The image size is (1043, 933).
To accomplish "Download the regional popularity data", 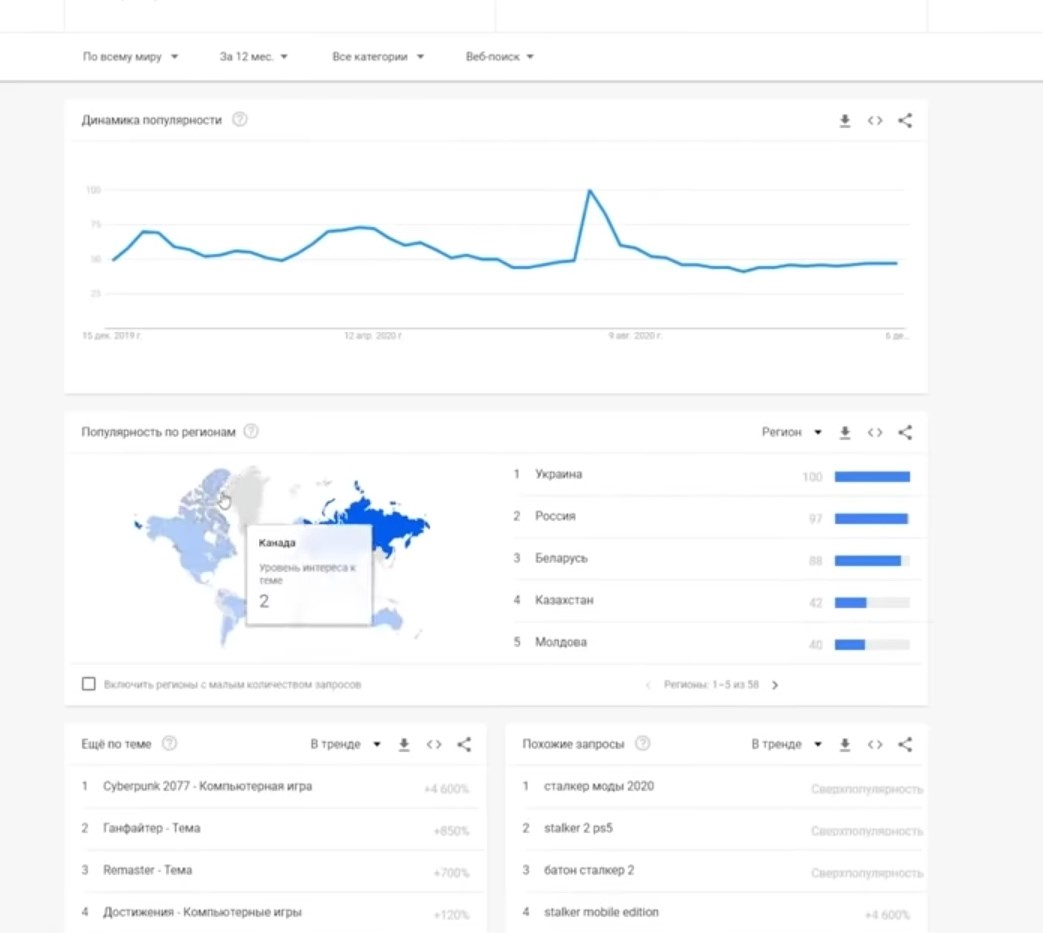I will [844, 432].
